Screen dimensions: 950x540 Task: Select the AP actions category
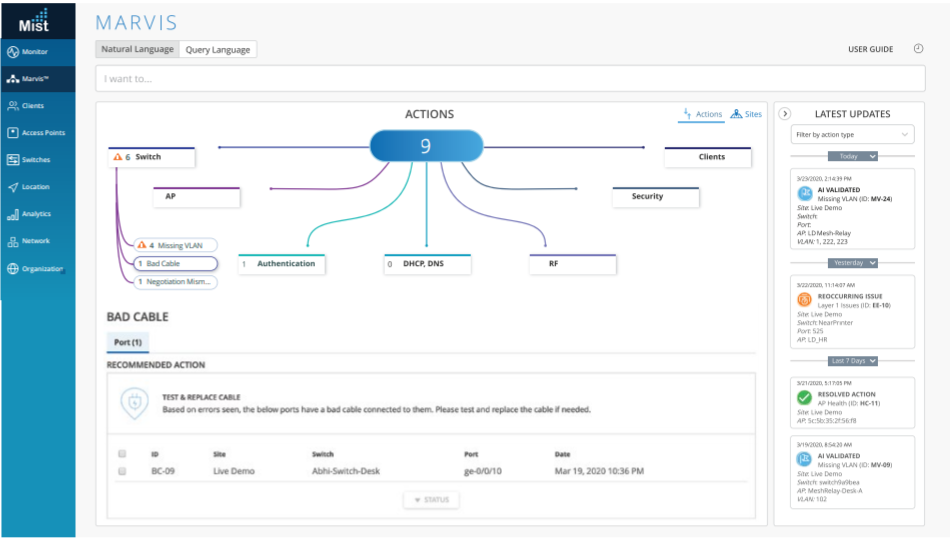click(197, 197)
